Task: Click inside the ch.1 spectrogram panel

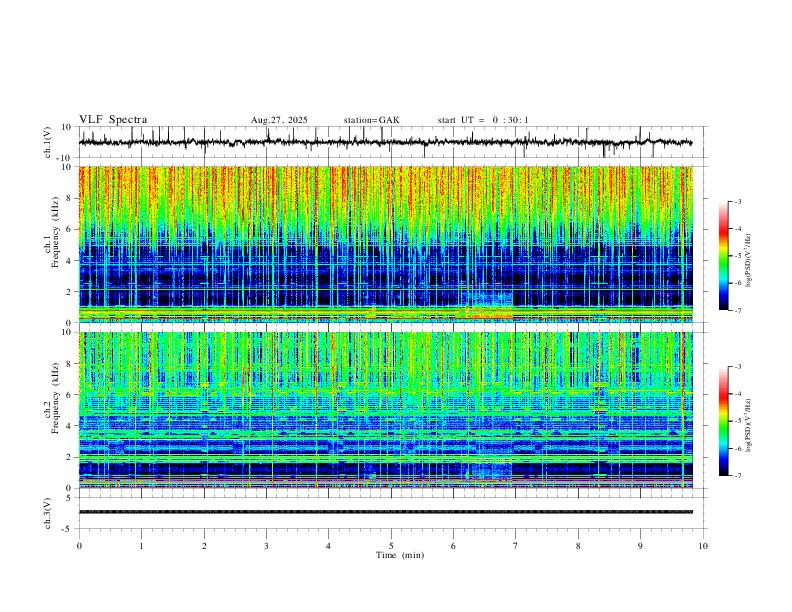Action: pyautogui.click(x=385, y=244)
